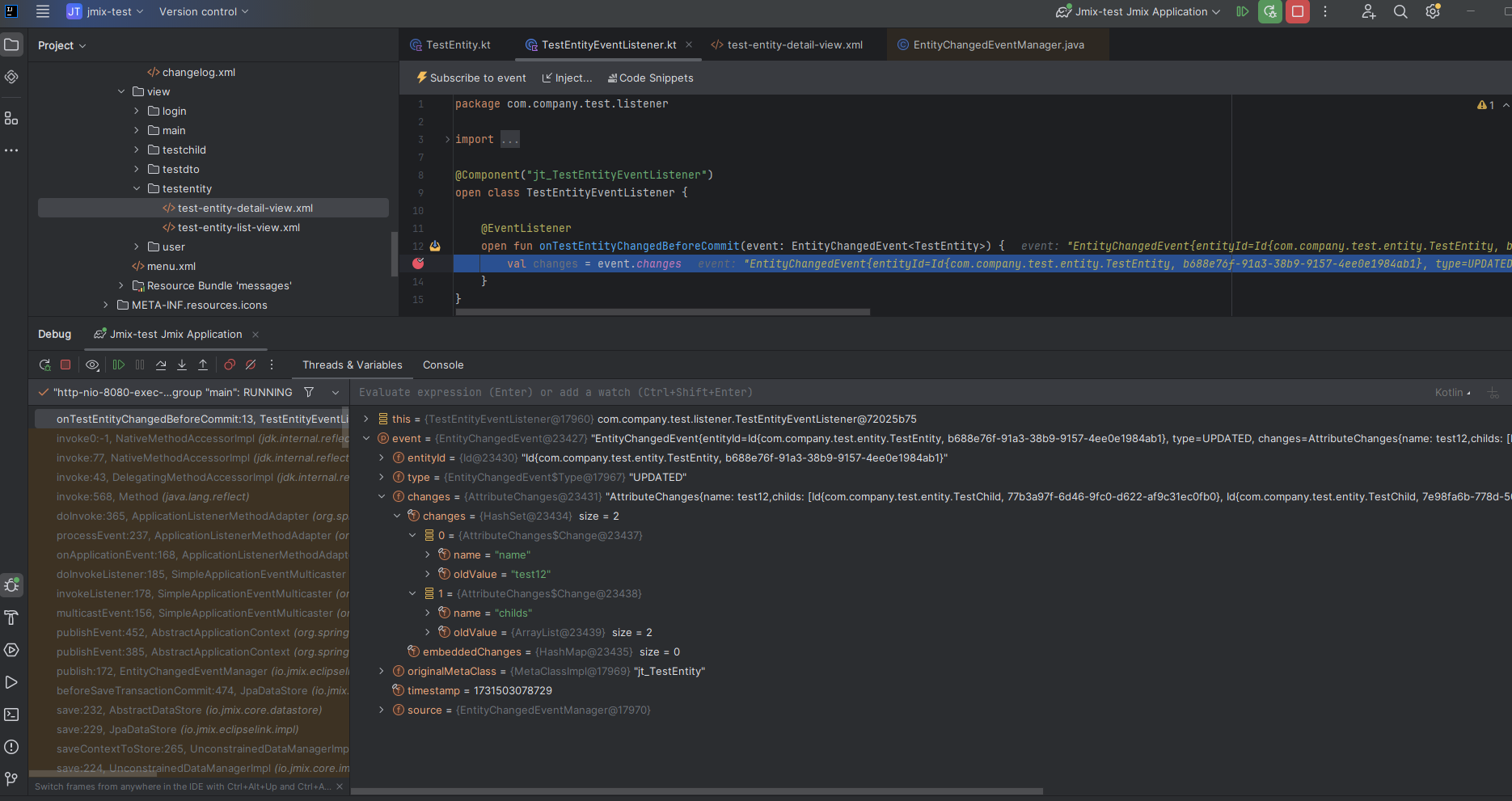Screen dimensions: 1512x801
Task: Toggle the breakpoint on line 13
Action: point(418,263)
